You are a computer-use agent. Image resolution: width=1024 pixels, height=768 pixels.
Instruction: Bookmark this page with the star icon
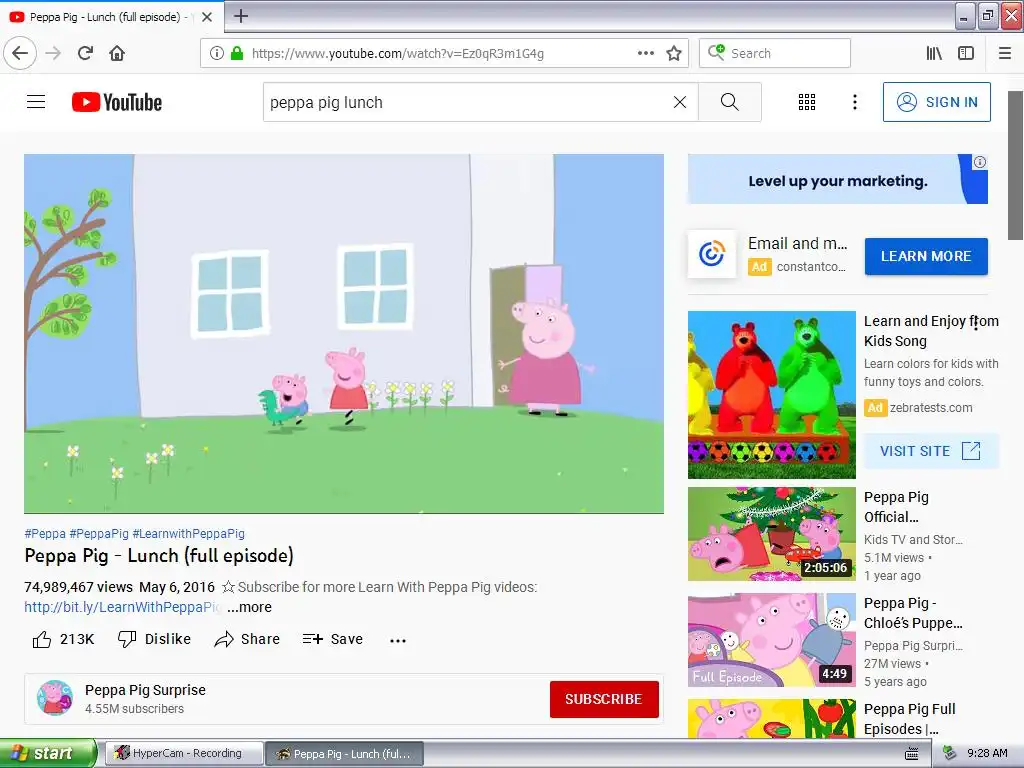[674, 53]
